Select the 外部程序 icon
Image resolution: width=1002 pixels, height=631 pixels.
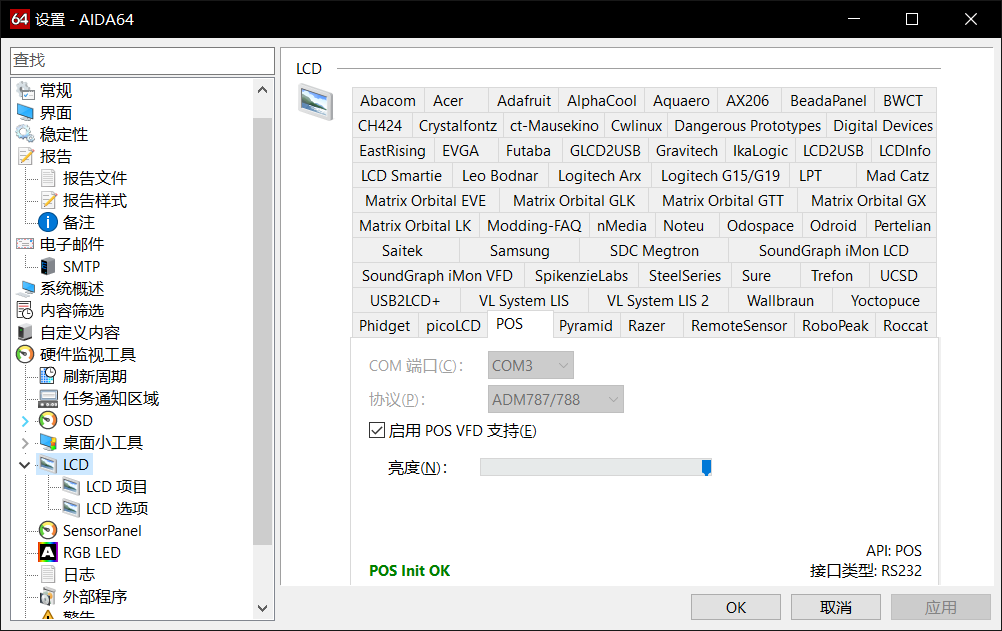pos(48,596)
